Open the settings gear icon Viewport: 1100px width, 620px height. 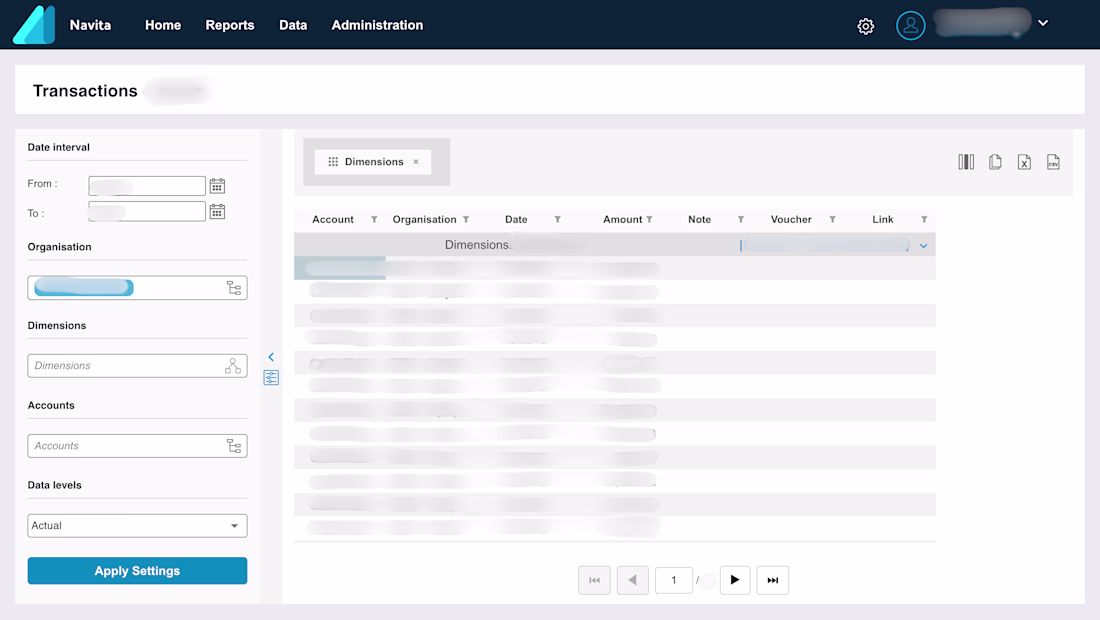pyautogui.click(x=866, y=26)
